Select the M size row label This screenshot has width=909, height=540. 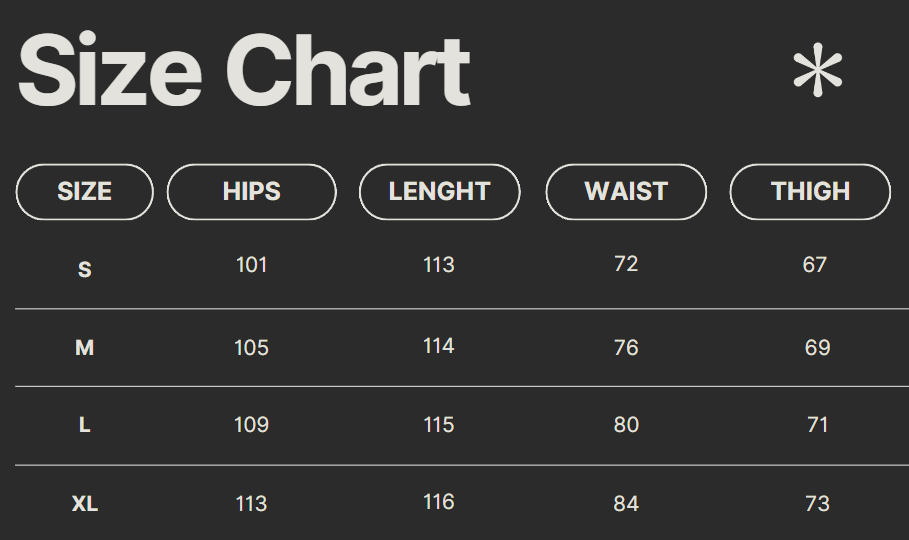tap(85, 348)
